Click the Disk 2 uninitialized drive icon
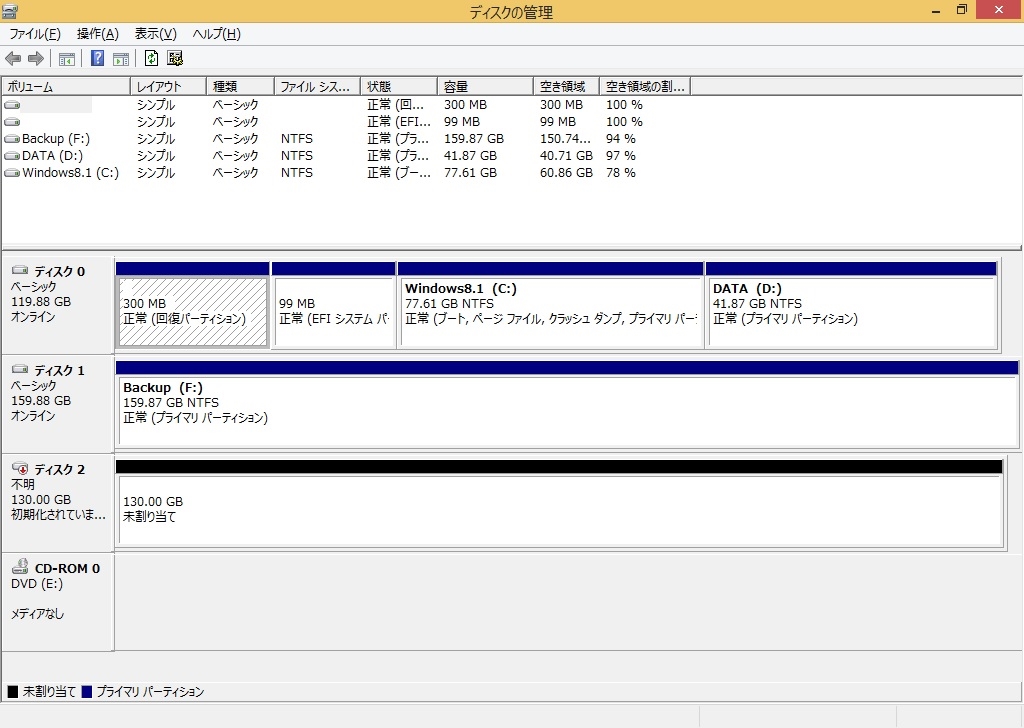The width and height of the screenshot is (1024, 728). coord(20,469)
